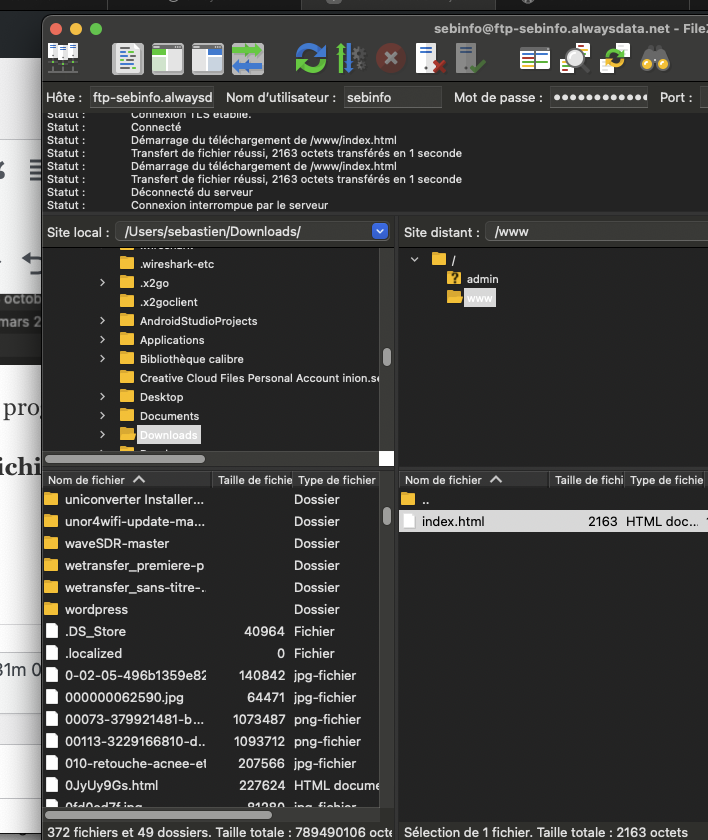Open the Site local path dropdown
Viewport: 708px width, 840px height.
pos(379,231)
